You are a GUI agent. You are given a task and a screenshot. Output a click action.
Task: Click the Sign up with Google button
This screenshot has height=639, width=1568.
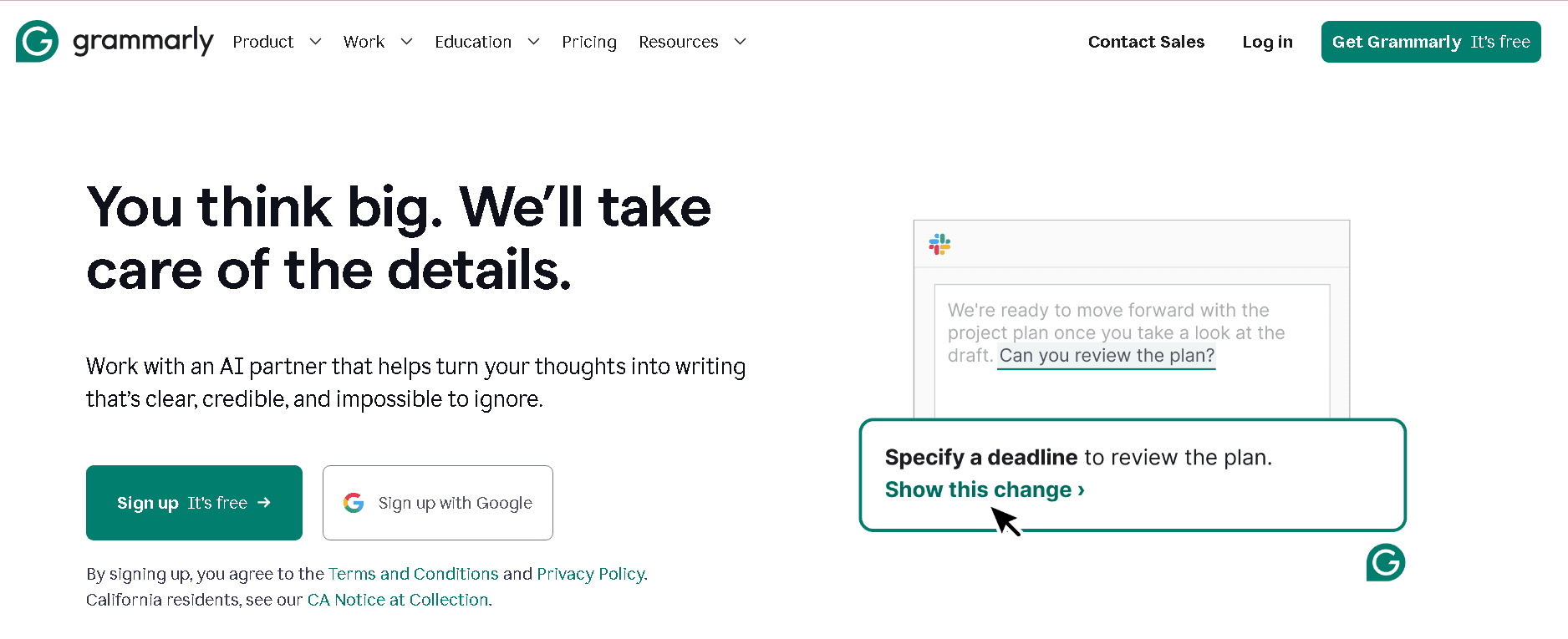coord(437,503)
